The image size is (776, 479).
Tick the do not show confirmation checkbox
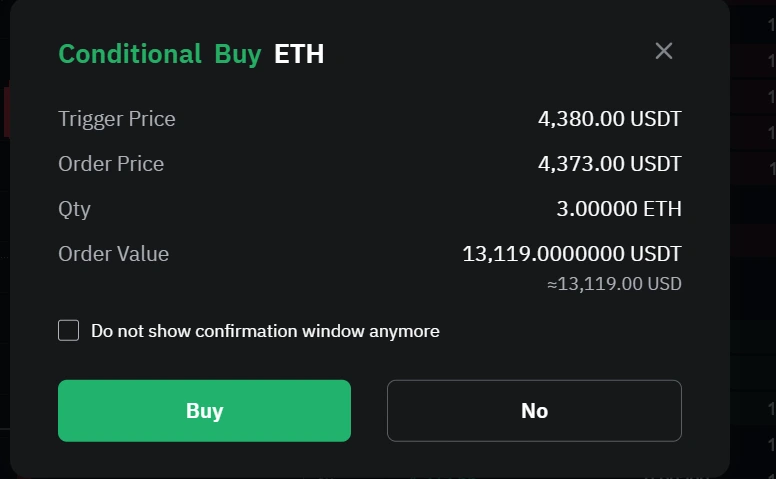point(68,330)
